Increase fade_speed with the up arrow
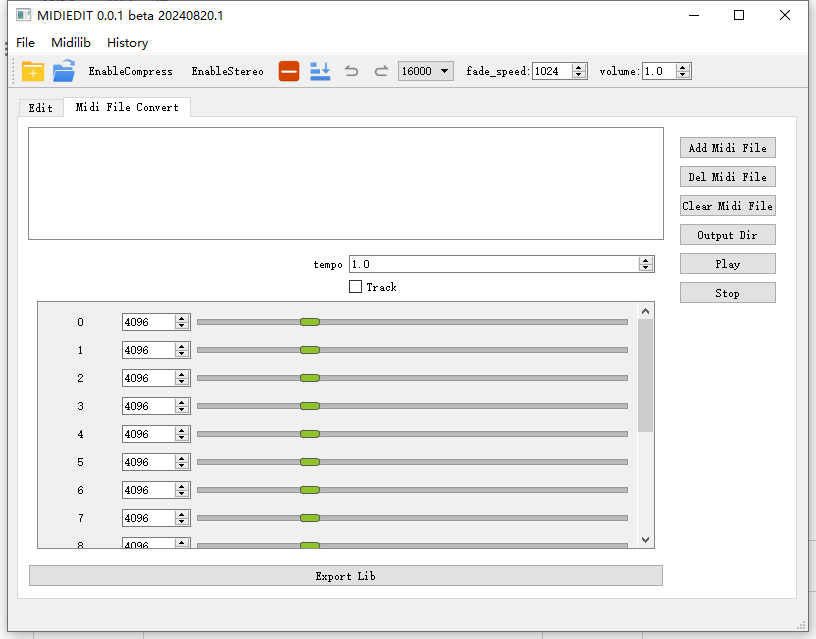Image resolution: width=816 pixels, height=639 pixels. tap(579, 67)
